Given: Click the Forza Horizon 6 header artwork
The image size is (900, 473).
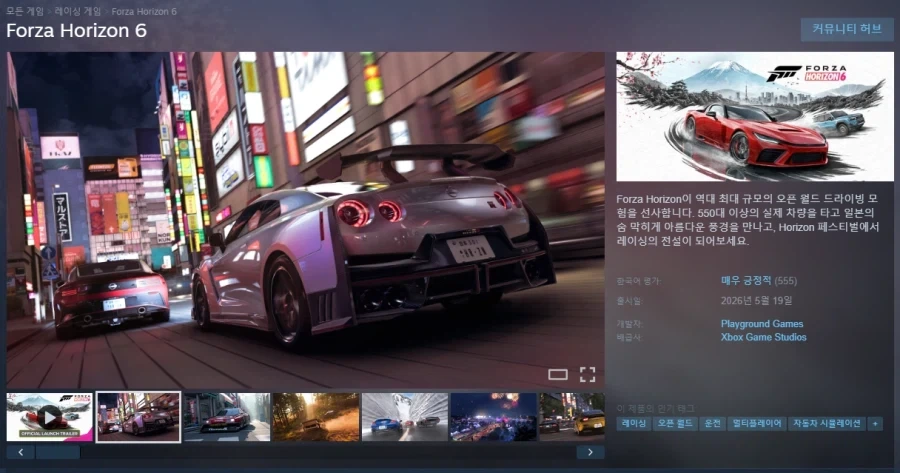Looking at the screenshot, I should point(755,117).
